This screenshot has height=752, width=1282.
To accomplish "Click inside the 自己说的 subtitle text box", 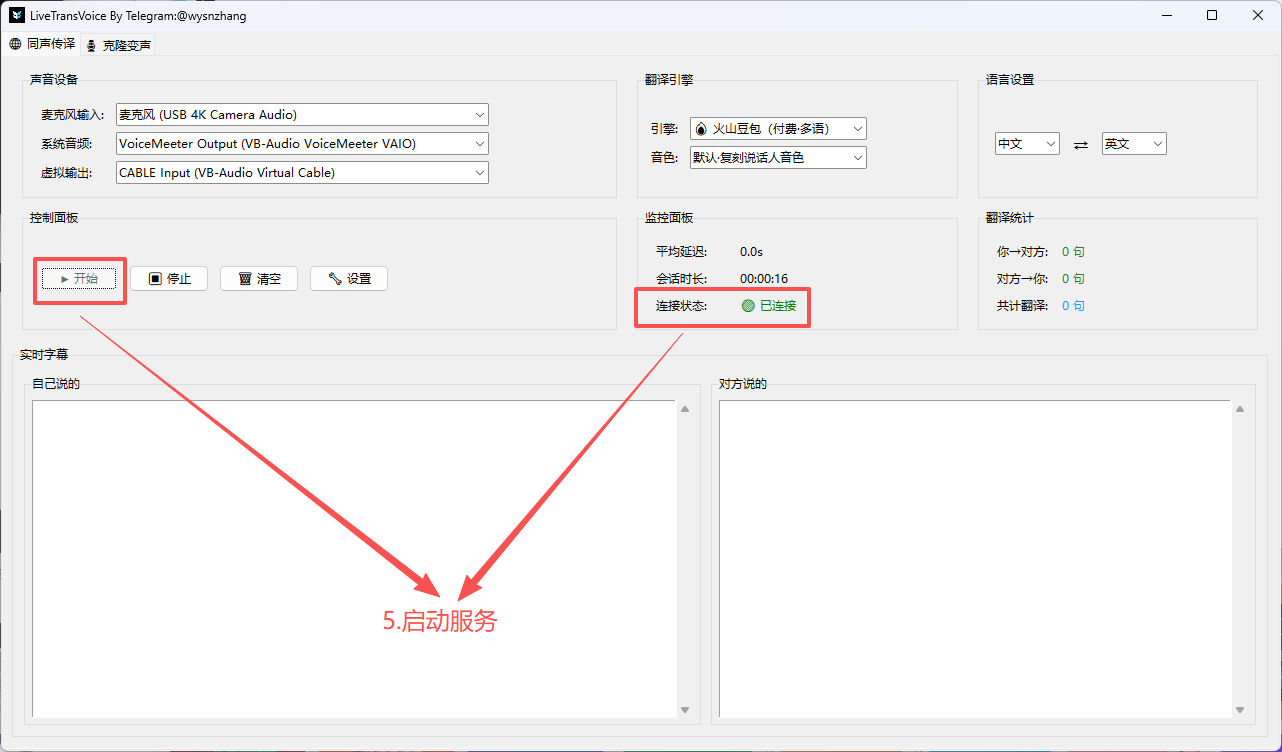I will coord(354,558).
